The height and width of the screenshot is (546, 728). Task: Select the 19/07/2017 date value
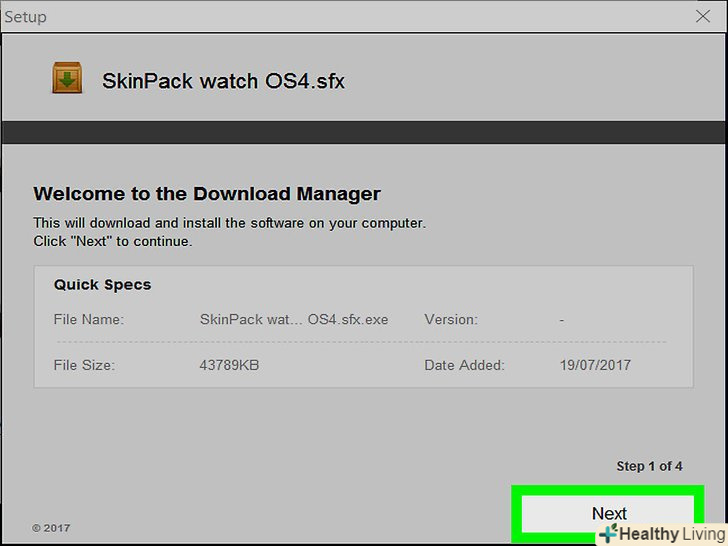pos(595,365)
